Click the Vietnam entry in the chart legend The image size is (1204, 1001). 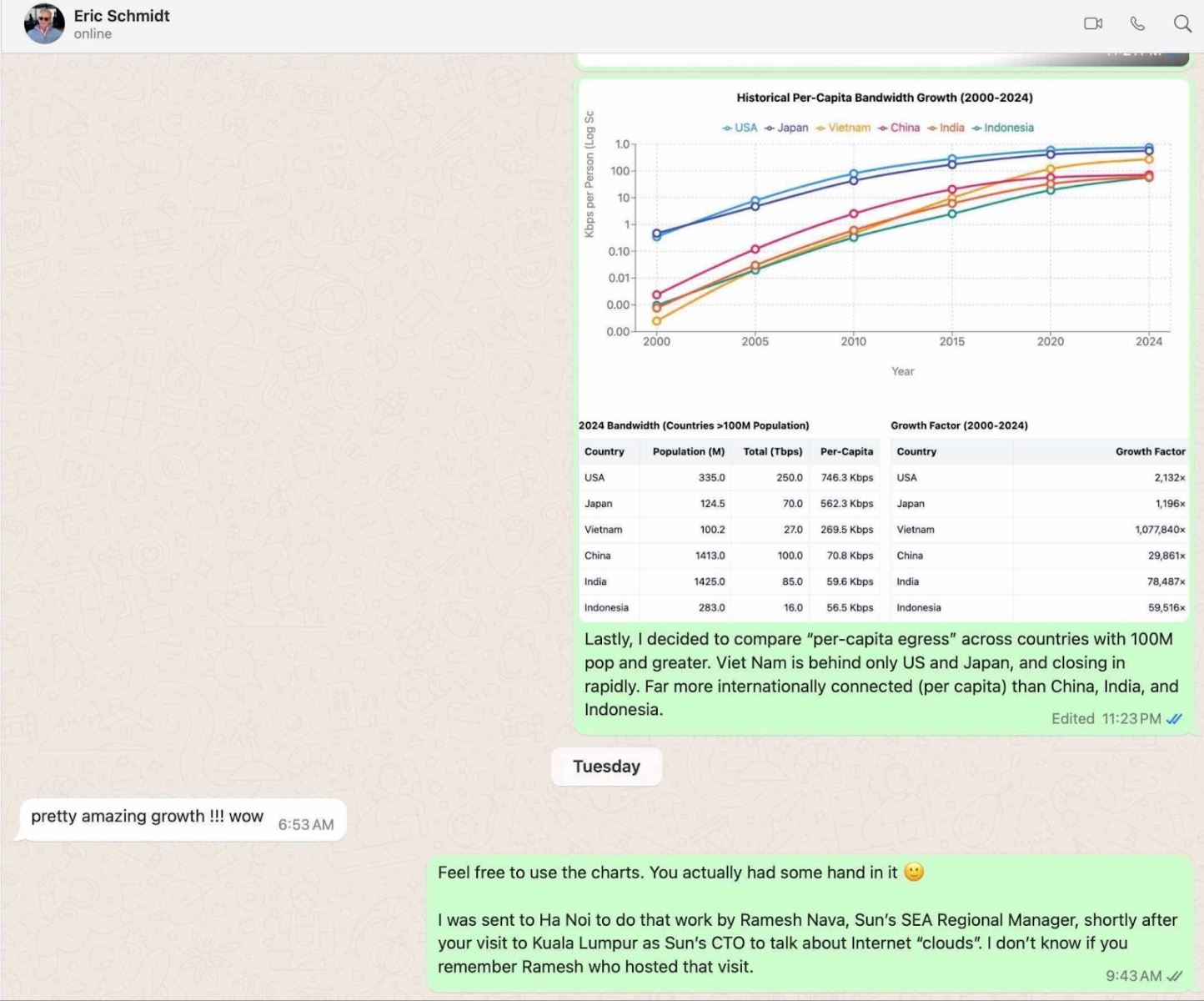pos(843,128)
